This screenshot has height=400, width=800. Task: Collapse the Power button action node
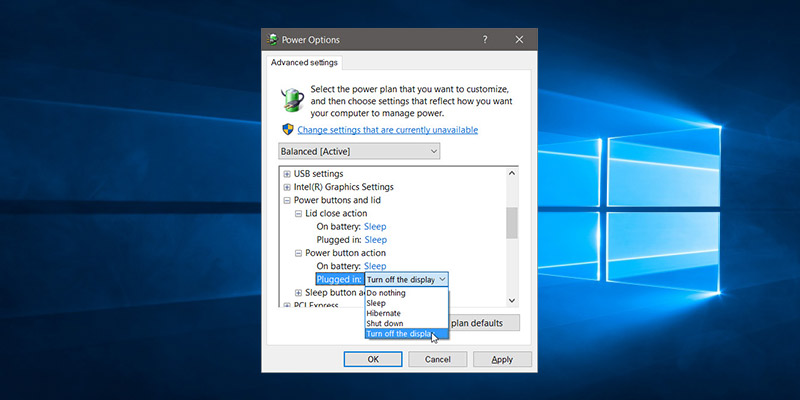tap(298, 253)
